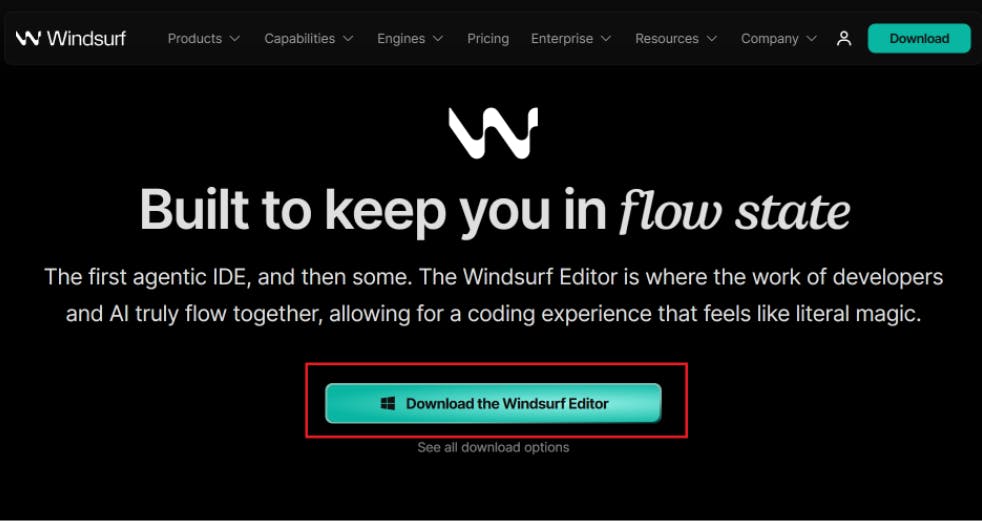Image resolution: width=982 pixels, height=522 pixels.
Task: Open See all download options link
Action: (x=493, y=447)
